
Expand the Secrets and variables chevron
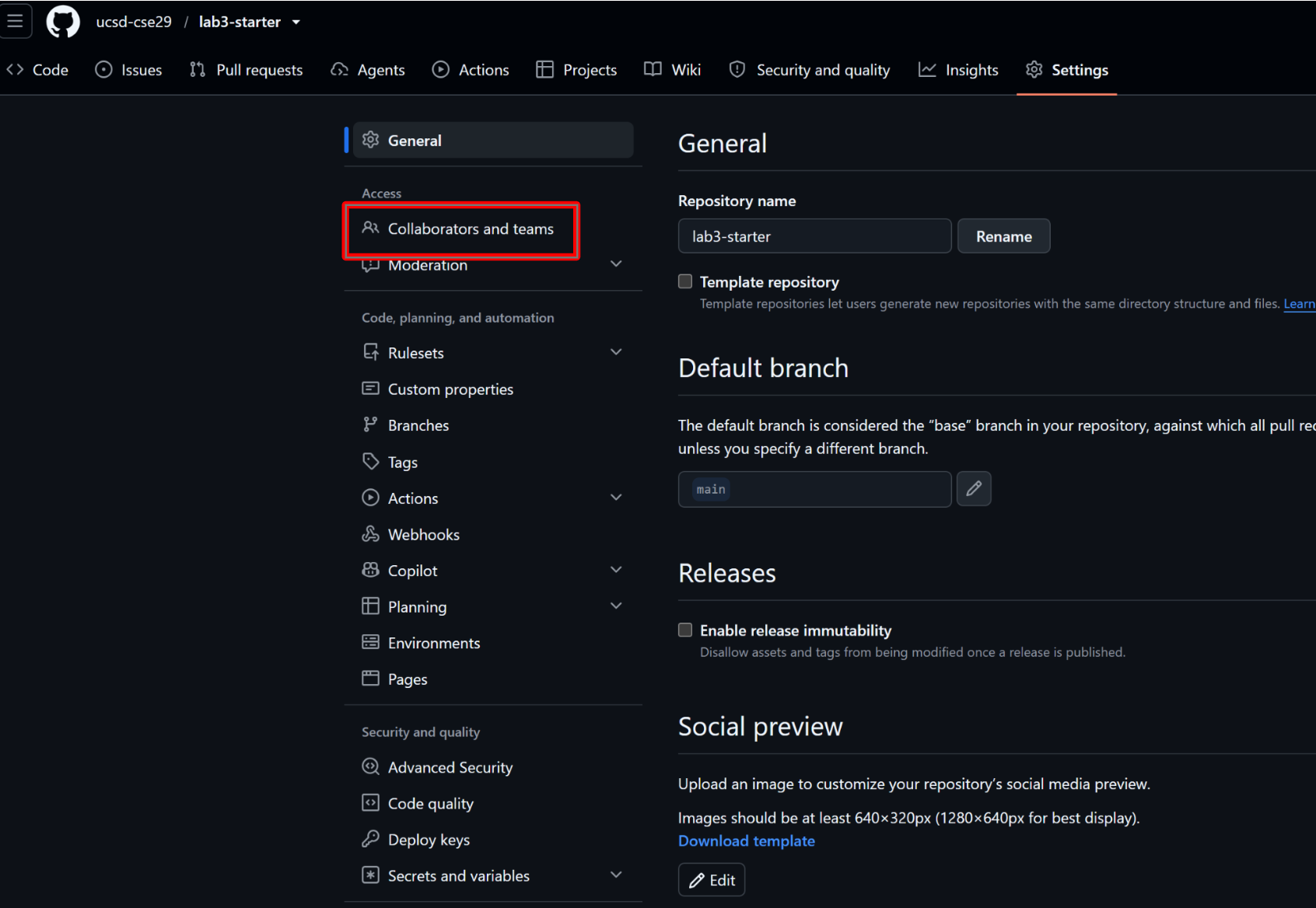[x=616, y=875]
